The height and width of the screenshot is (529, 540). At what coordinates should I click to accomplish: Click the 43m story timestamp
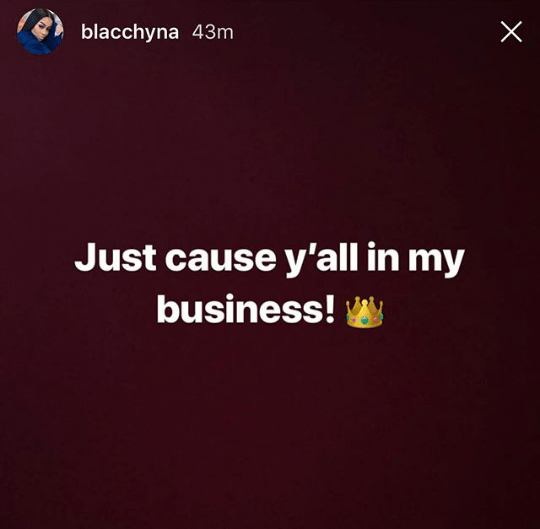(x=213, y=32)
